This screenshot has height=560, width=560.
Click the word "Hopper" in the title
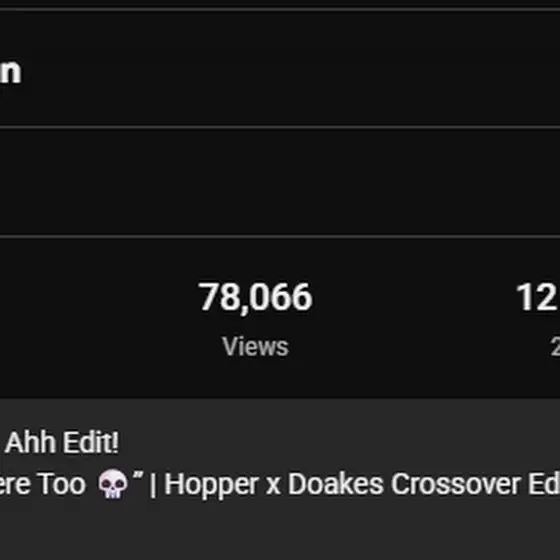coord(211,486)
